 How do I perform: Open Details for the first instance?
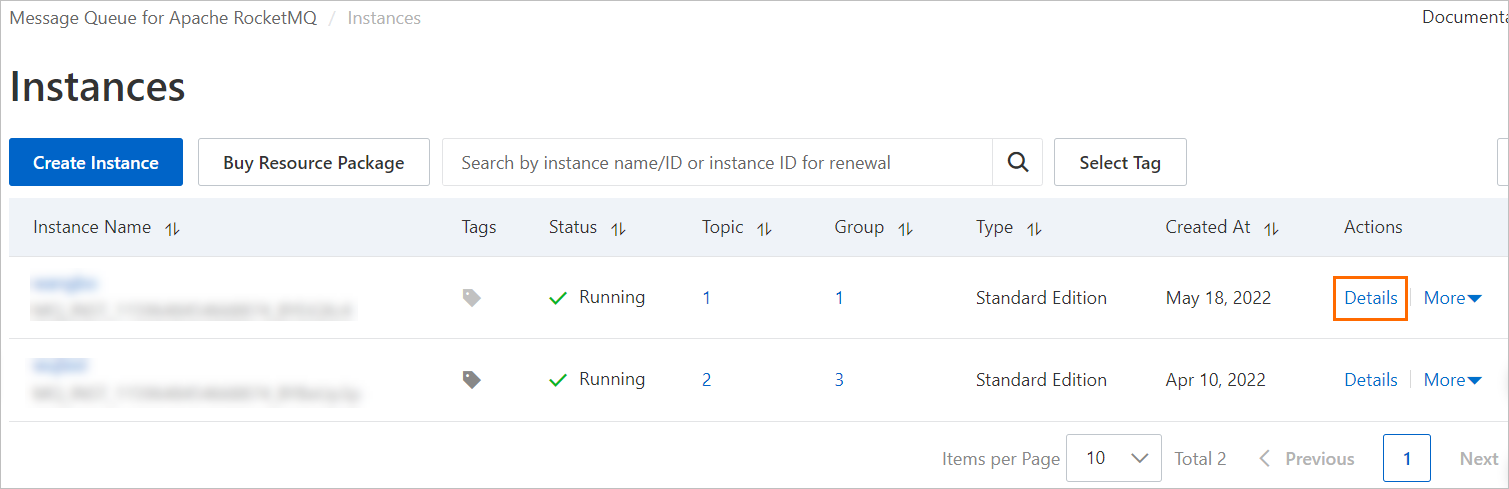click(1370, 298)
